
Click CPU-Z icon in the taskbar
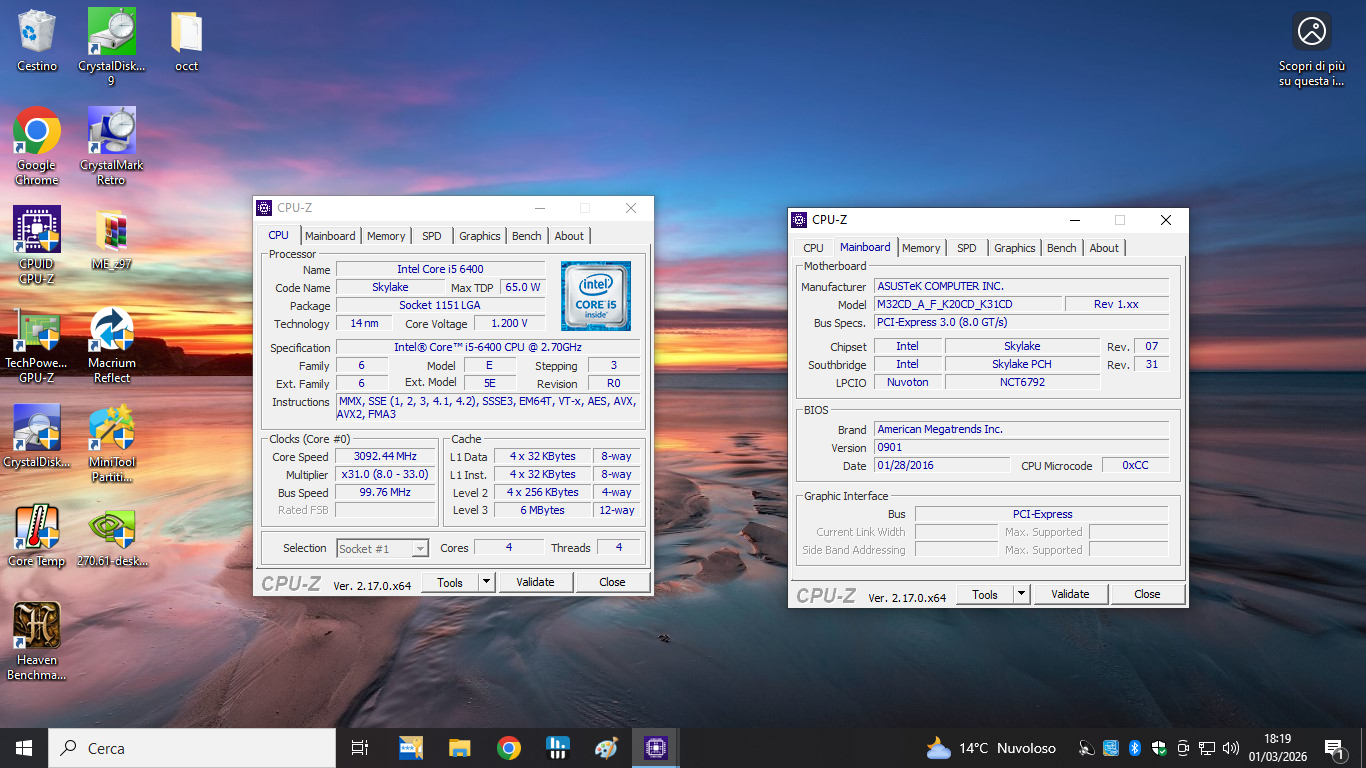(x=656, y=748)
